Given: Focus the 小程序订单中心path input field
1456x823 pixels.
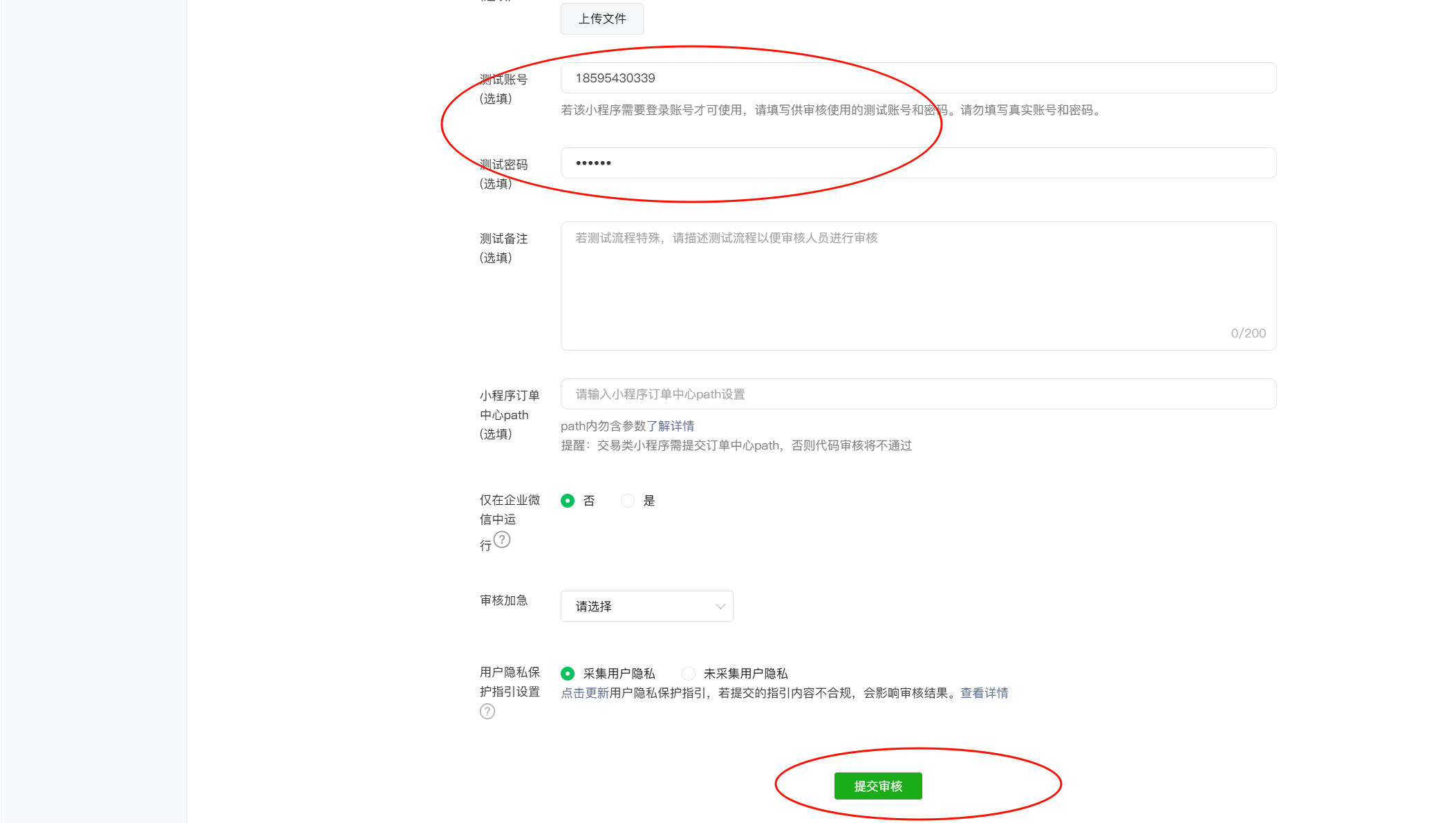Looking at the screenshot, I should pos(917,394).
